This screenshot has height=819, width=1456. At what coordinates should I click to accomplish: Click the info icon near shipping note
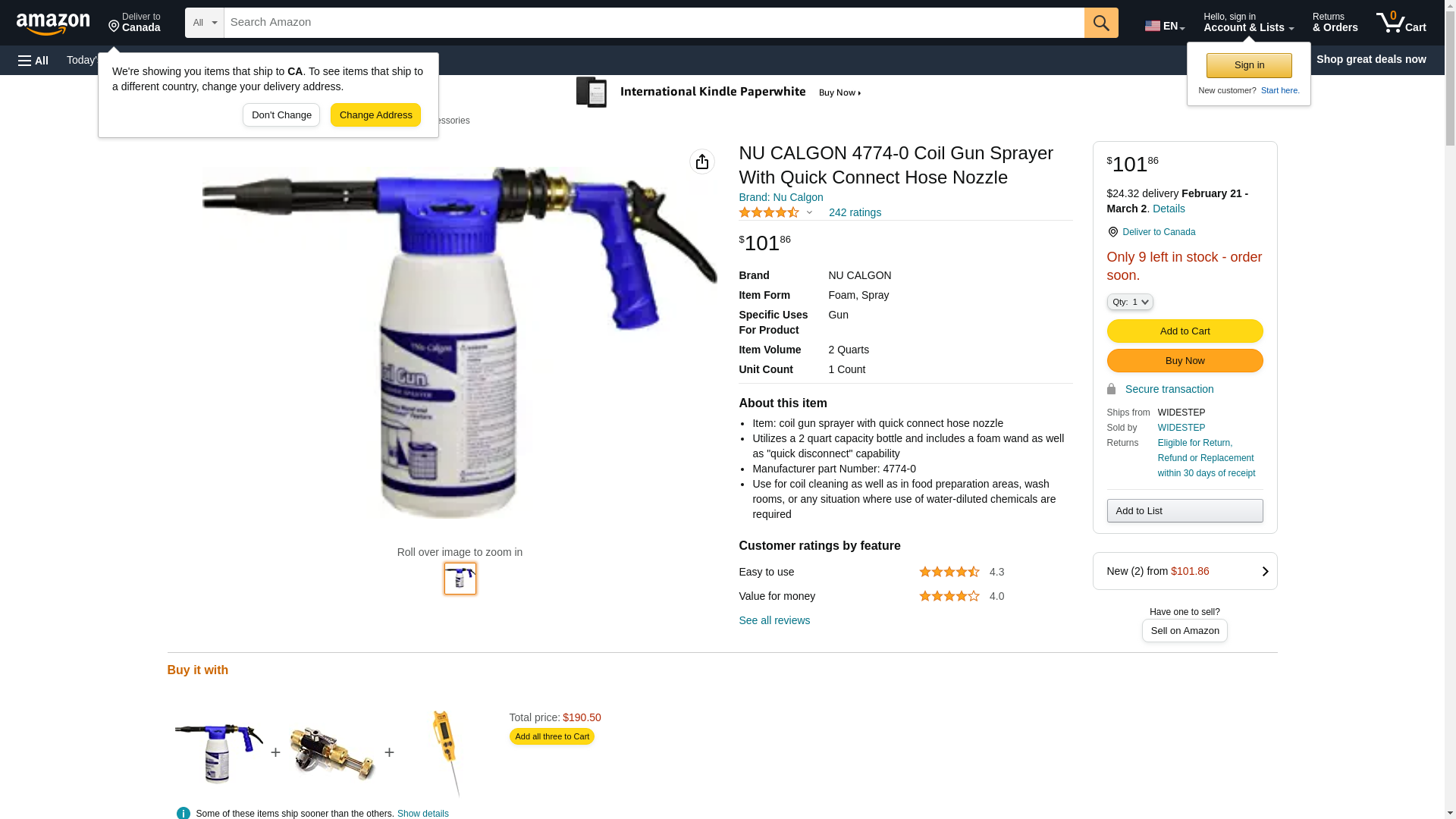tap(184, 813)
